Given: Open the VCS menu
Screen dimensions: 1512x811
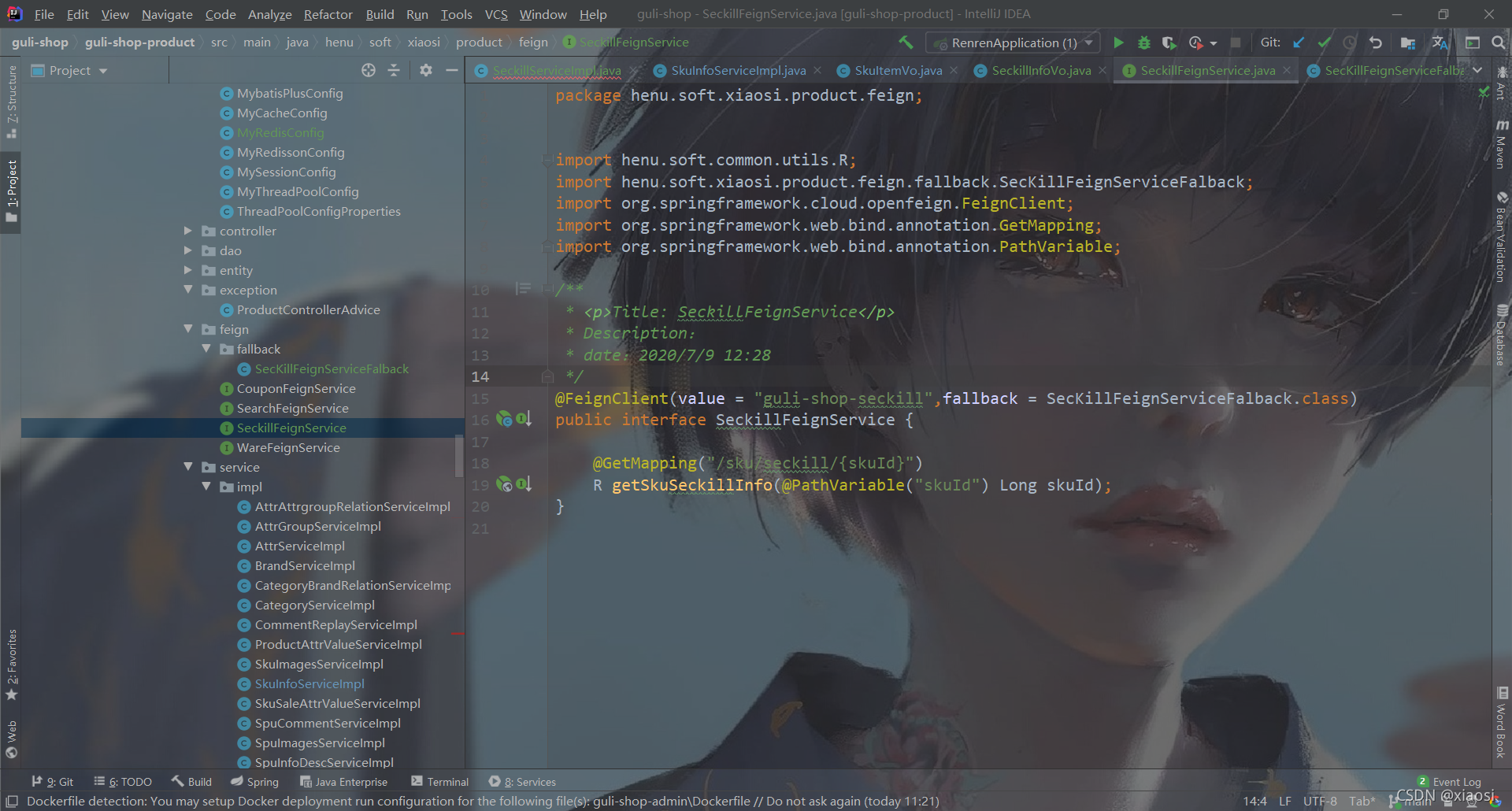Looking at the screenshot, I should 496,14.
